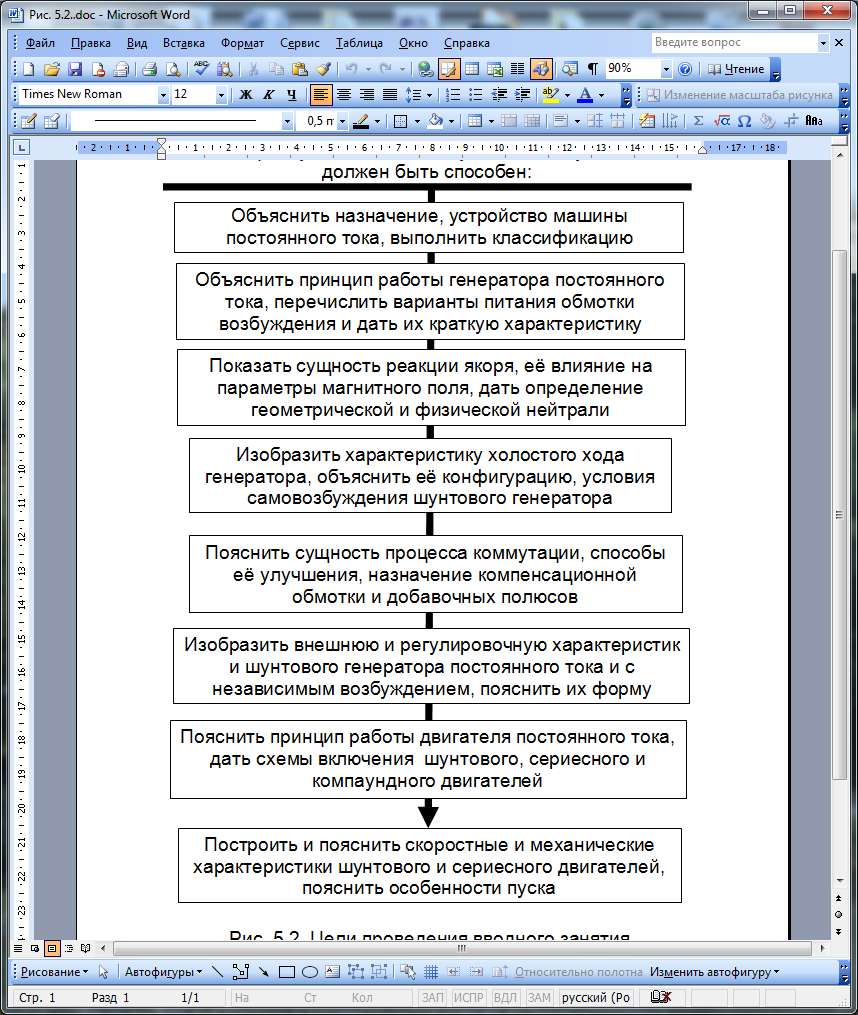The height and width of the screenshot is (1015, 858).
Task: Select the Oval drawing tool
Action: [x=310, y=972]
